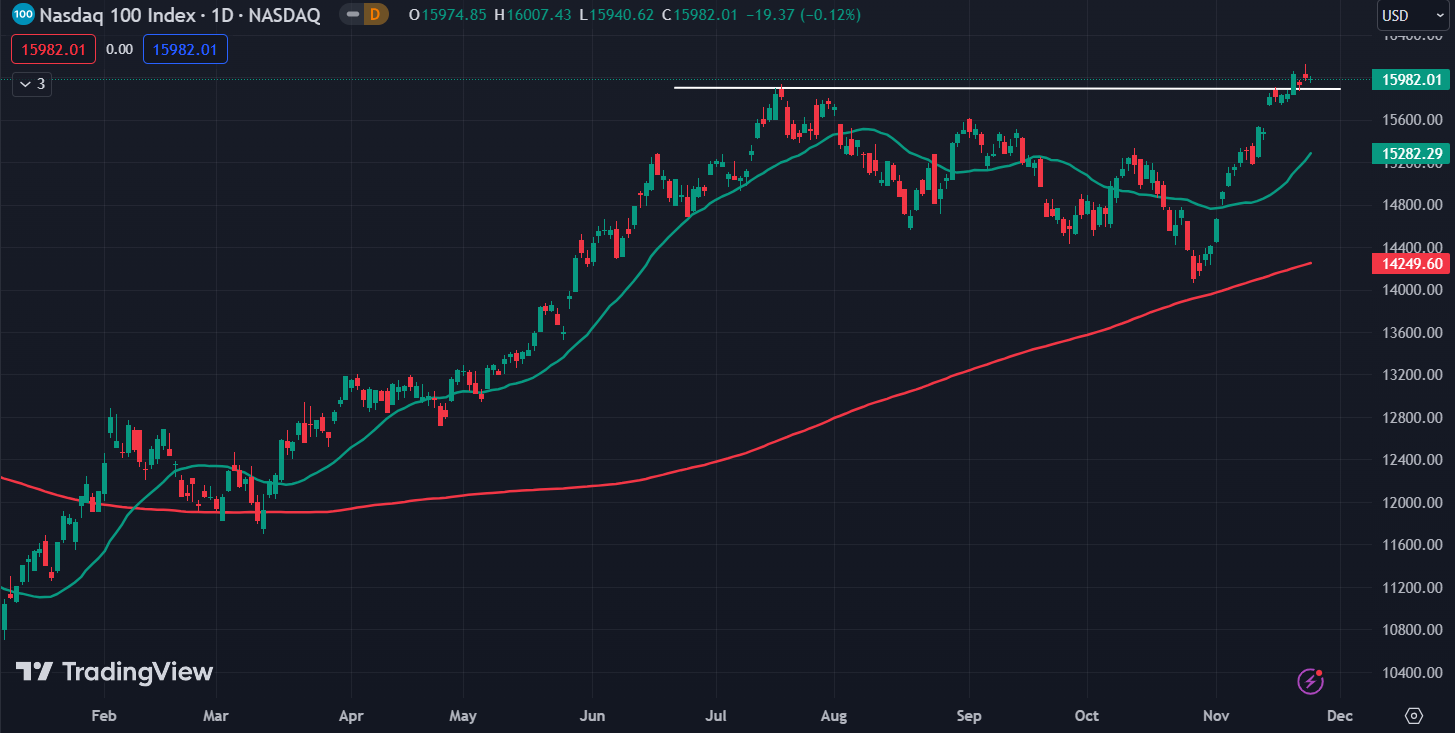
Task: Click the green 15282.29 moving average label
Action: [x=1412, y=153]
